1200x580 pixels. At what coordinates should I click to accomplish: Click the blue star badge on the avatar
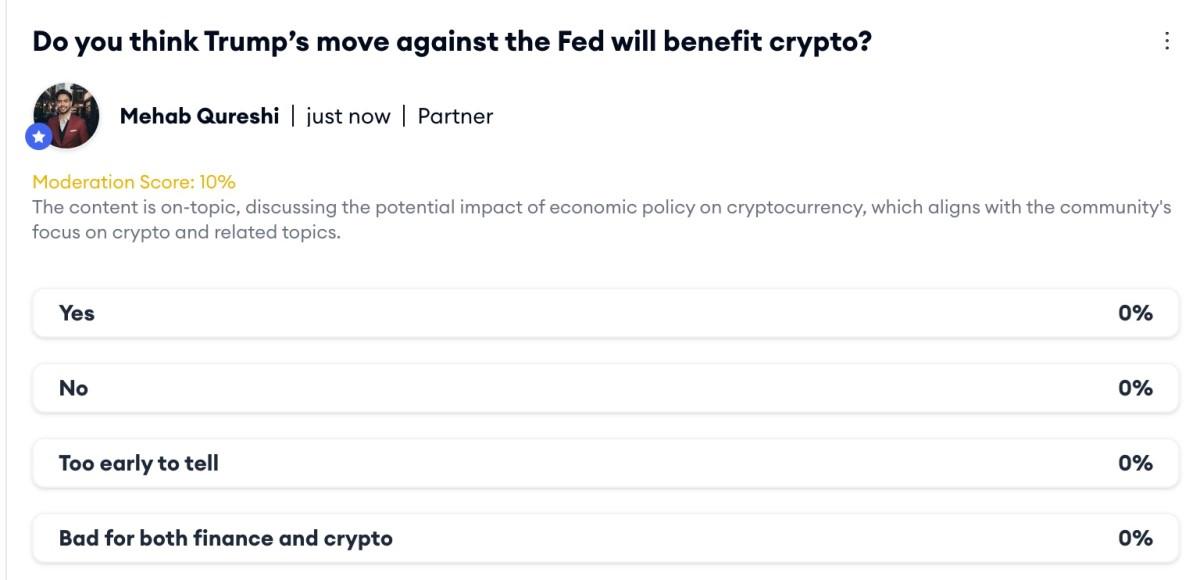[38, 136]
